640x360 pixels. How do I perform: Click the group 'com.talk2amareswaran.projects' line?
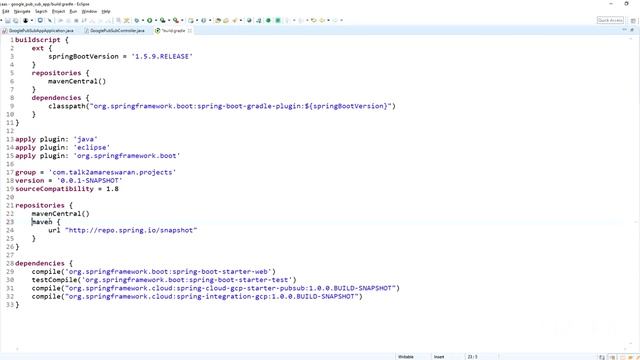click(96, 172)
